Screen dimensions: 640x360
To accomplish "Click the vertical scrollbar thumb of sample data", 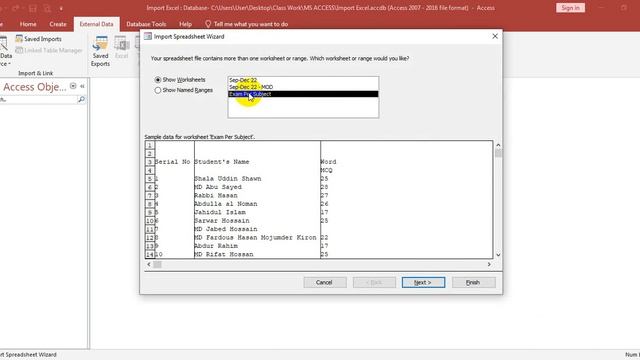I will [x=498, y=153].
